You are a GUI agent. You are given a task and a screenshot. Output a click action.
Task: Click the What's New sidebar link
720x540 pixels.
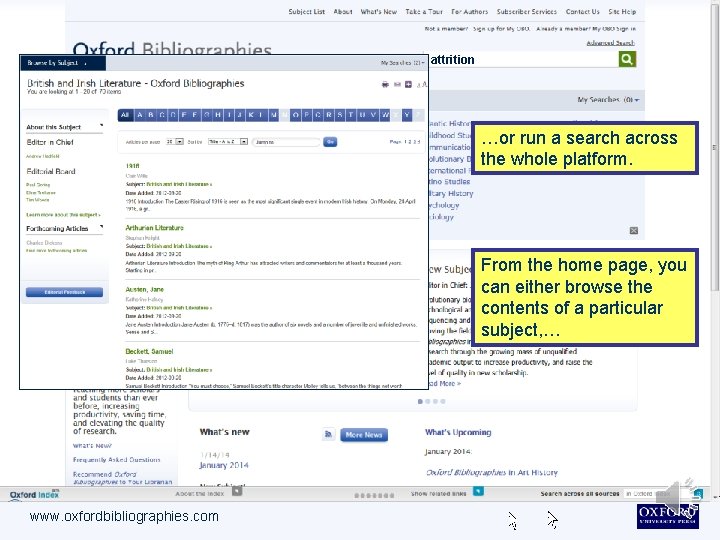[92, 445]
